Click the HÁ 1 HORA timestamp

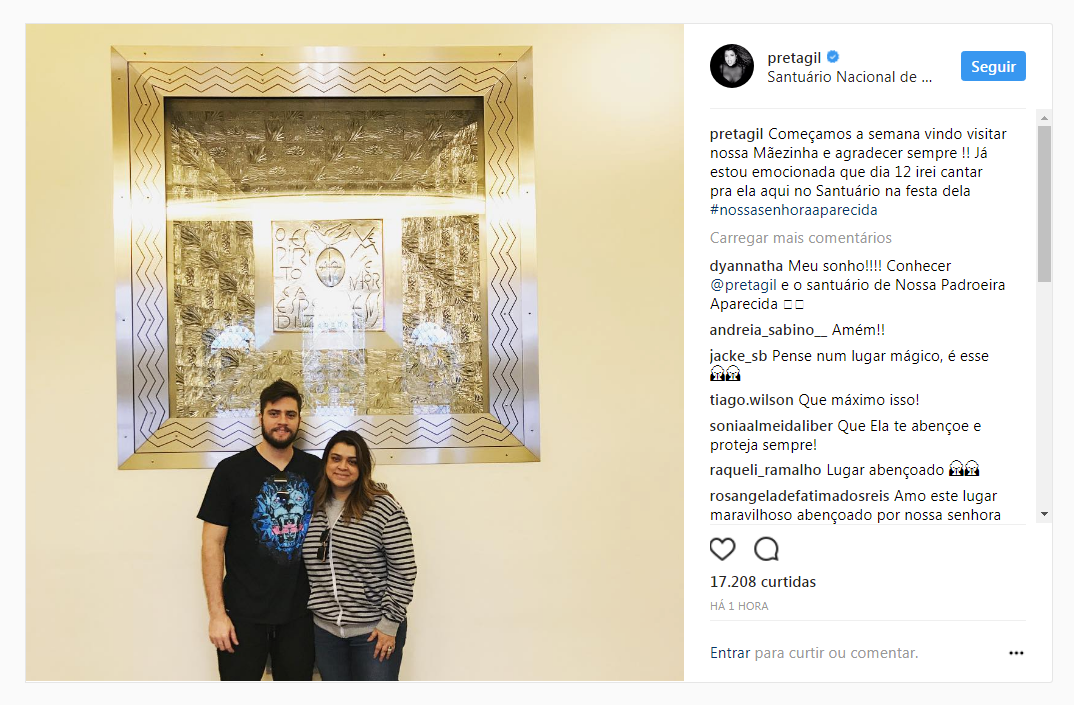pyautogui.click(x=739, y=606)
